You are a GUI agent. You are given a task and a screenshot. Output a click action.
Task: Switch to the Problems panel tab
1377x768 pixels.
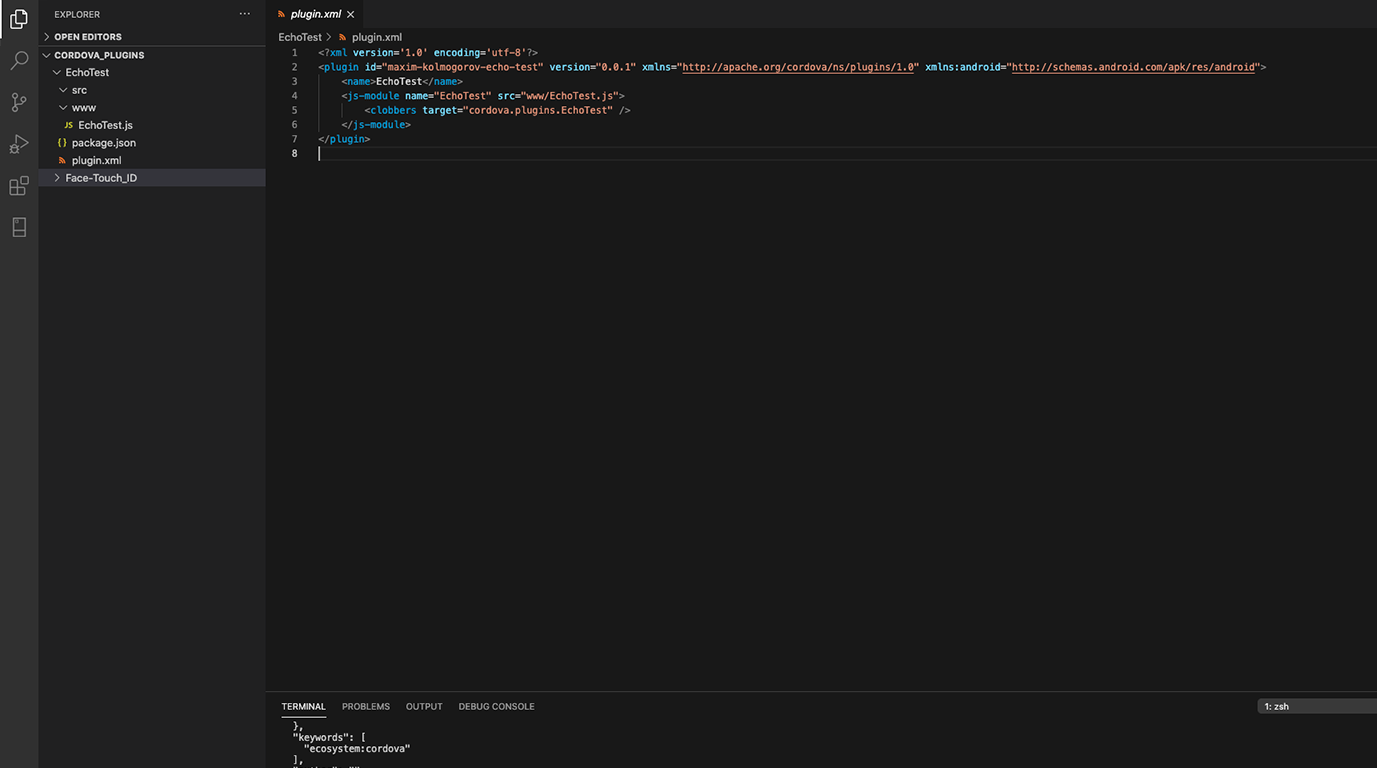pyautogui.click(x=366, y=706)
